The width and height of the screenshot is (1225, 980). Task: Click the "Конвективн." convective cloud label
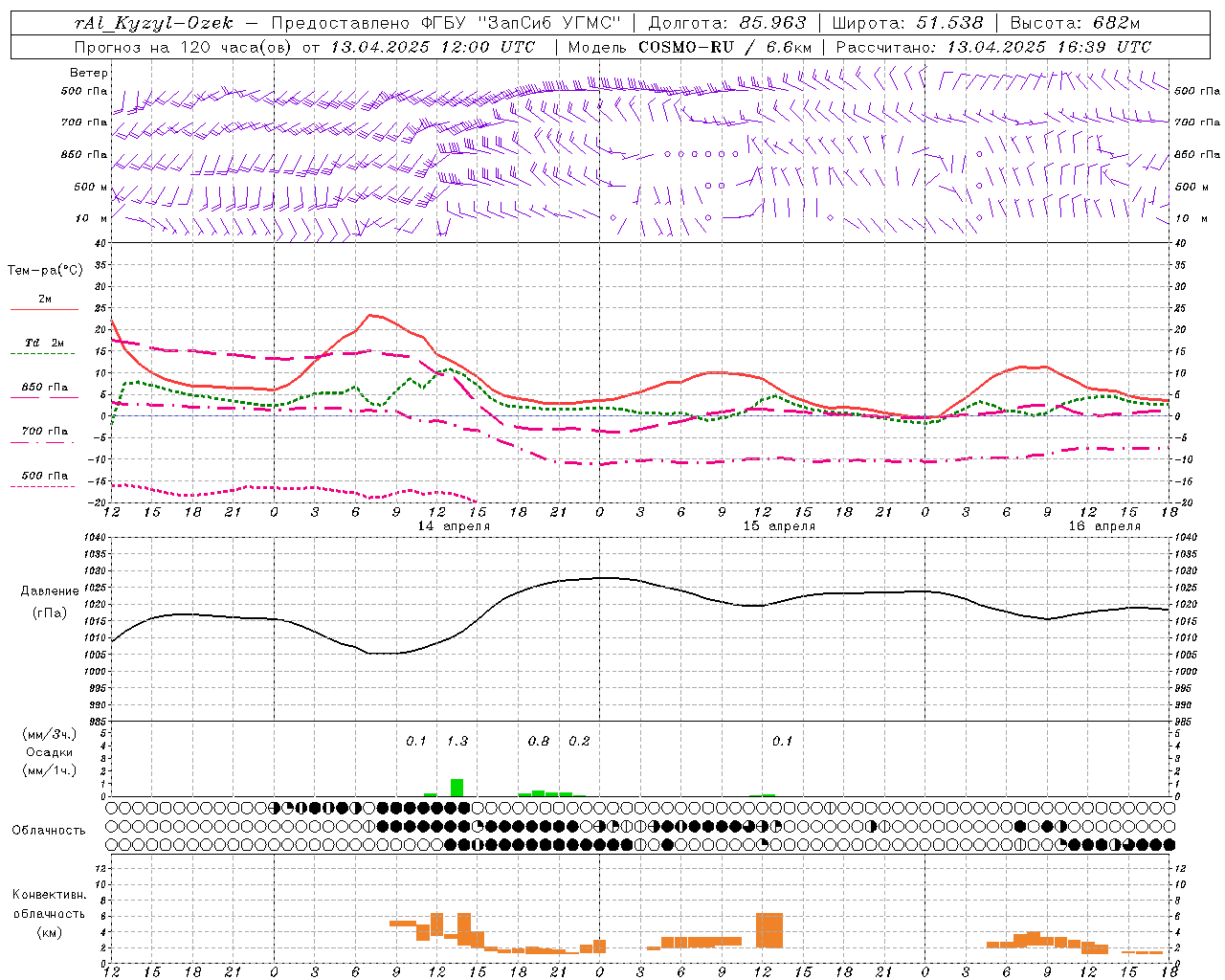coord(49,895)
